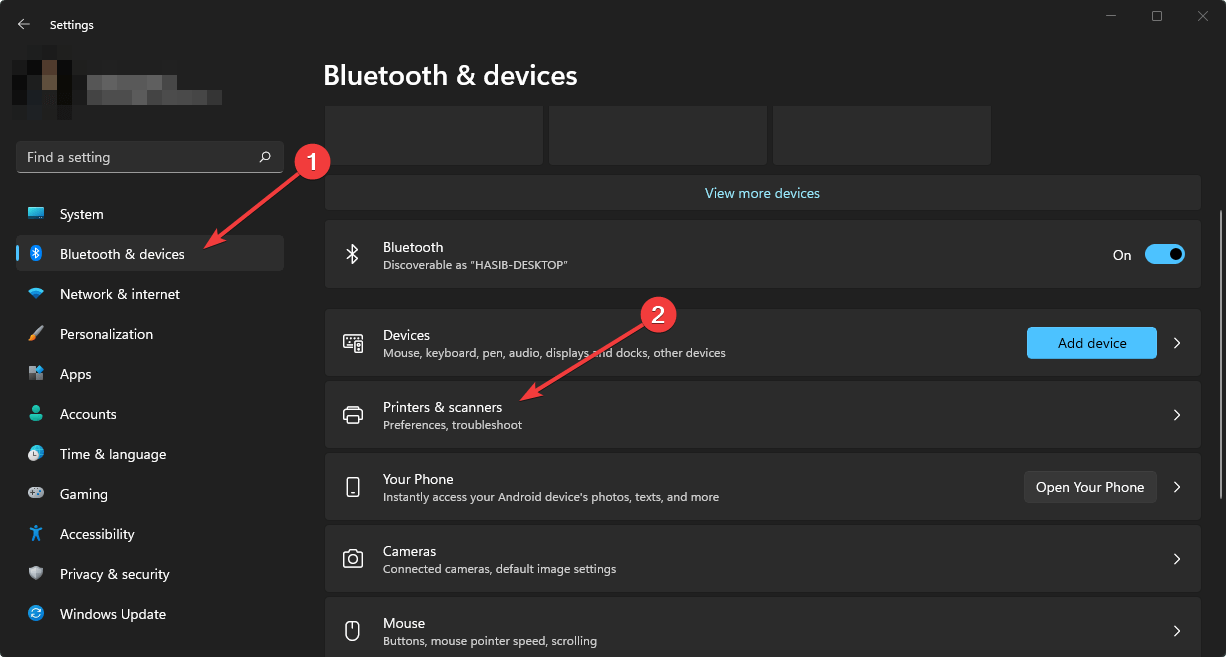Click the Add device button
Screen dimensions: 1226x657
[1091, 342]
